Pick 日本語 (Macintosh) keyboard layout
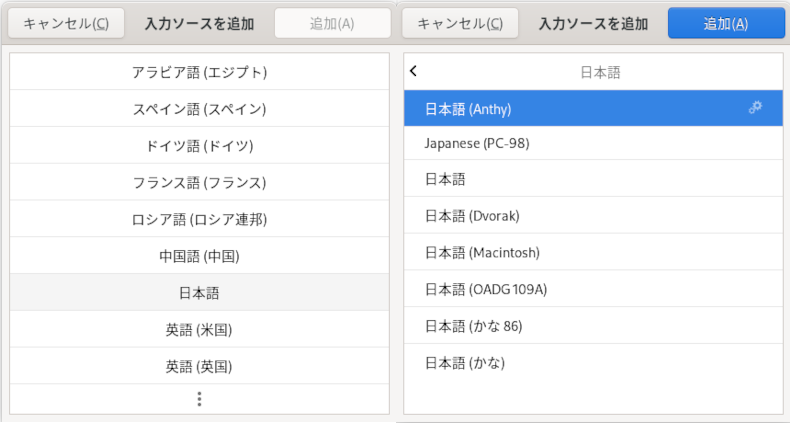Viewport: 790px width, 423px height. tap(594, 252)
